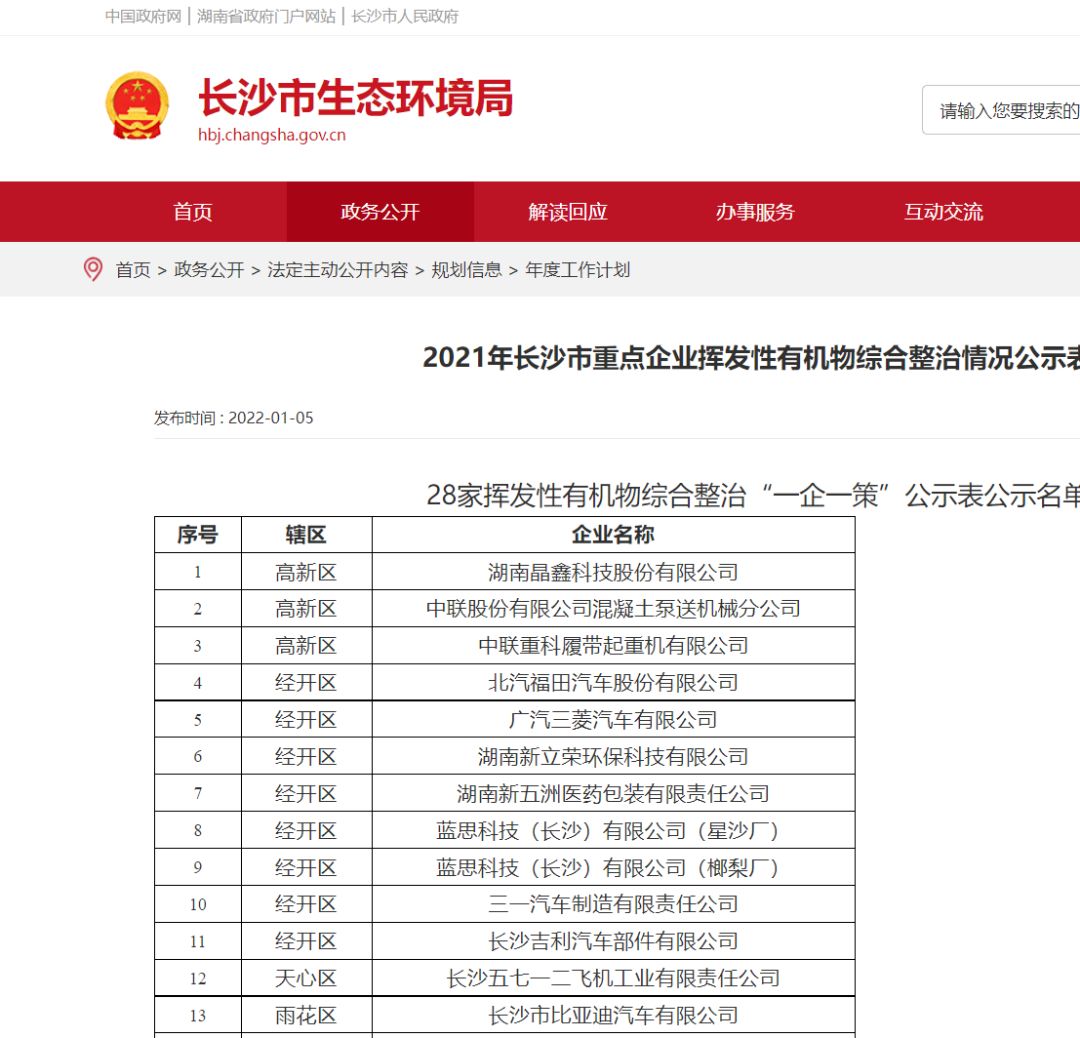Screen dimensions: 1080x1038
Task: Select 中联重科履带起重机有限公司 cell
Action: (x=614, y=646)
